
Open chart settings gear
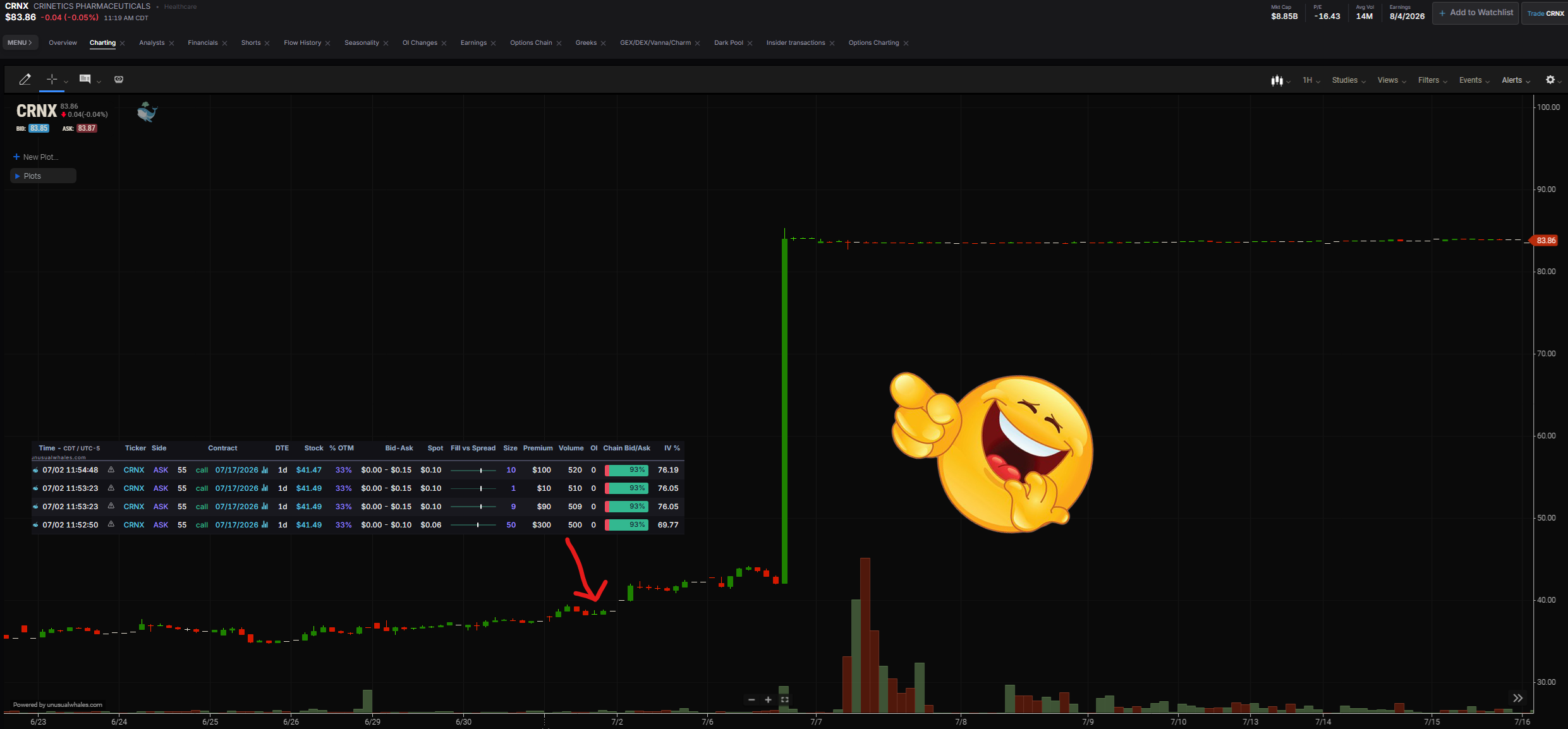tap(1550, 80)
